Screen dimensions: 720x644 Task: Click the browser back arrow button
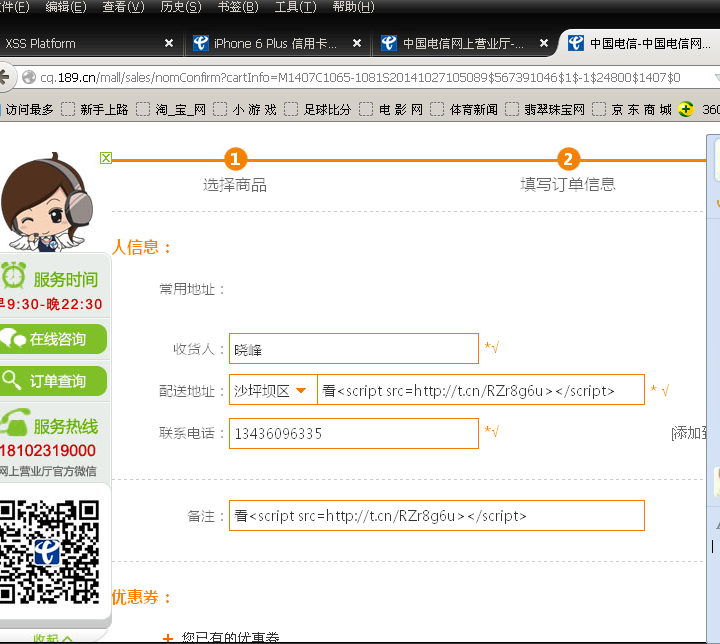click(4, 77)
